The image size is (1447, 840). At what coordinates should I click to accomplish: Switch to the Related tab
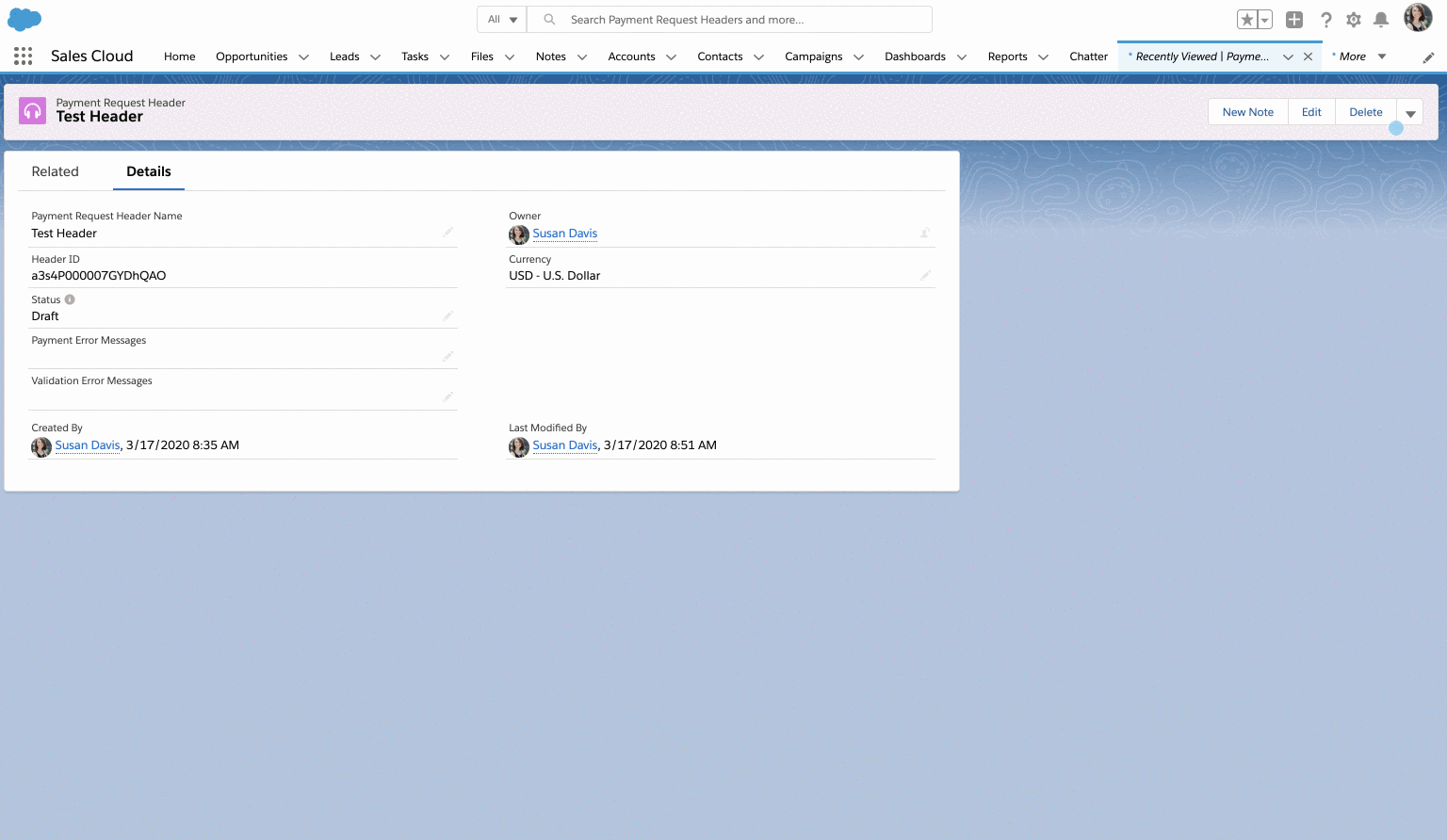tap(56, 171)
